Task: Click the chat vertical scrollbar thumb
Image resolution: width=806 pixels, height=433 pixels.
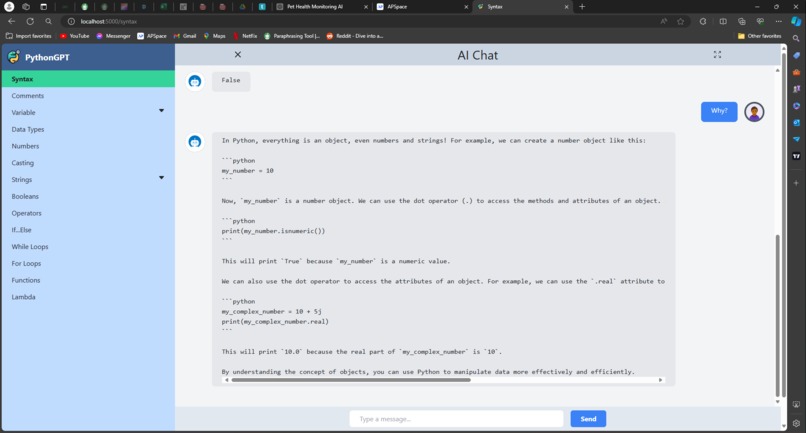Action: [777, 315]
